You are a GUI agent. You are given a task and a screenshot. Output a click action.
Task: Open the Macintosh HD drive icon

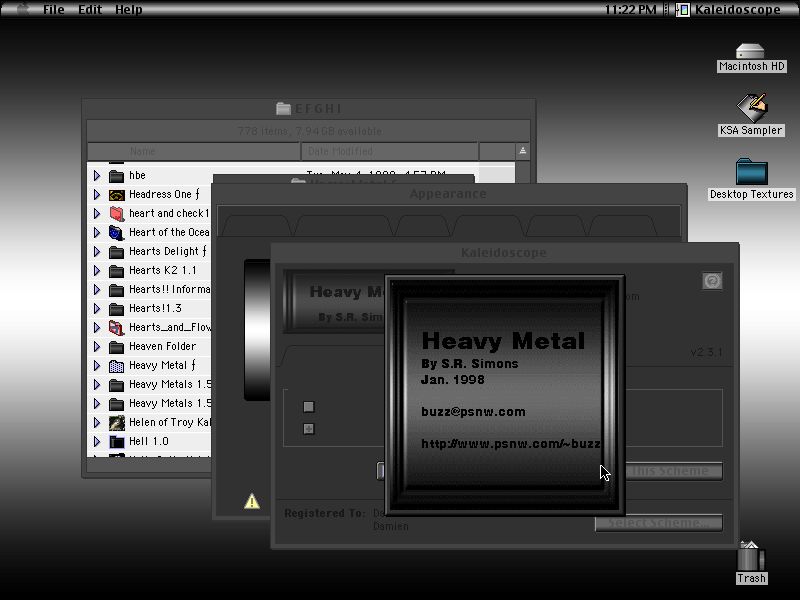click(x=749, y=51)
